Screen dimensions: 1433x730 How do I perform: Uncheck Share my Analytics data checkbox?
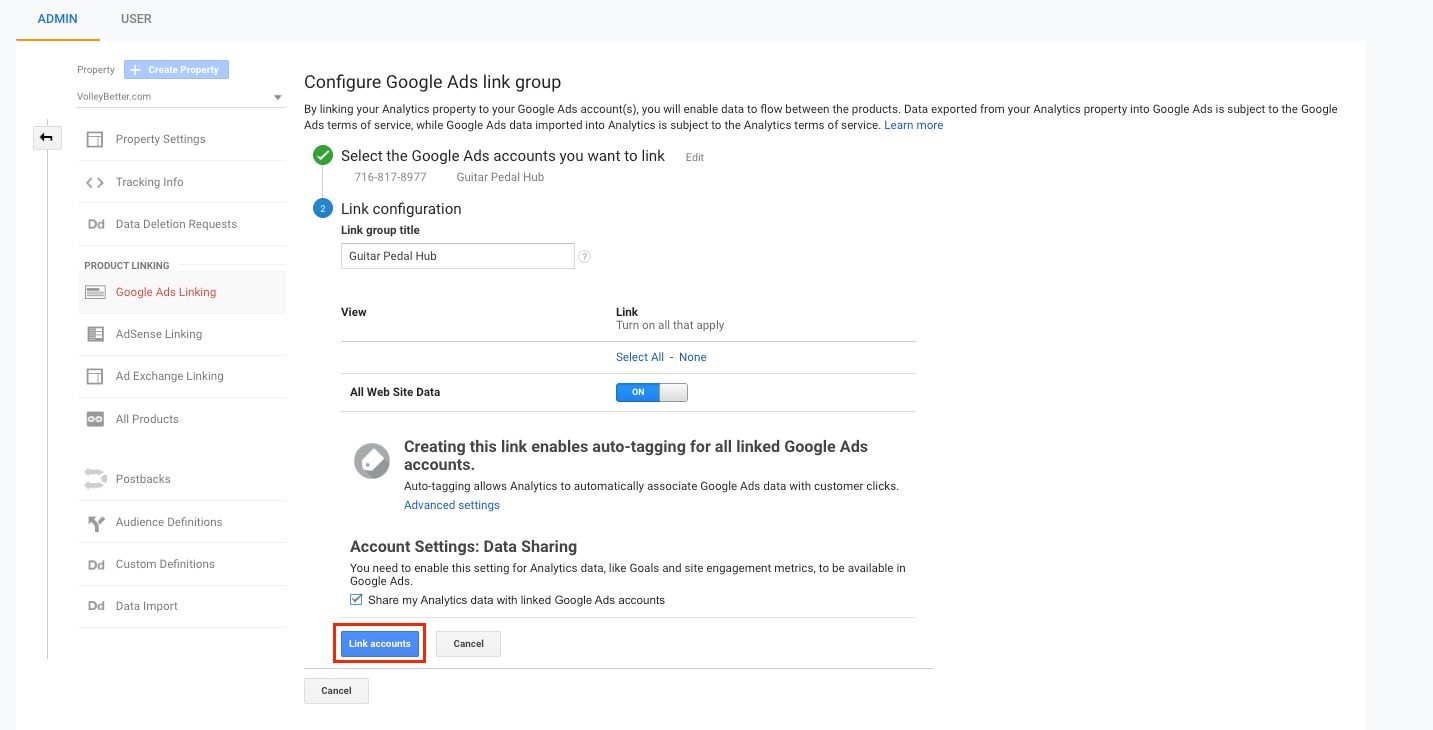pyautogui.click(x=356, y=600)
